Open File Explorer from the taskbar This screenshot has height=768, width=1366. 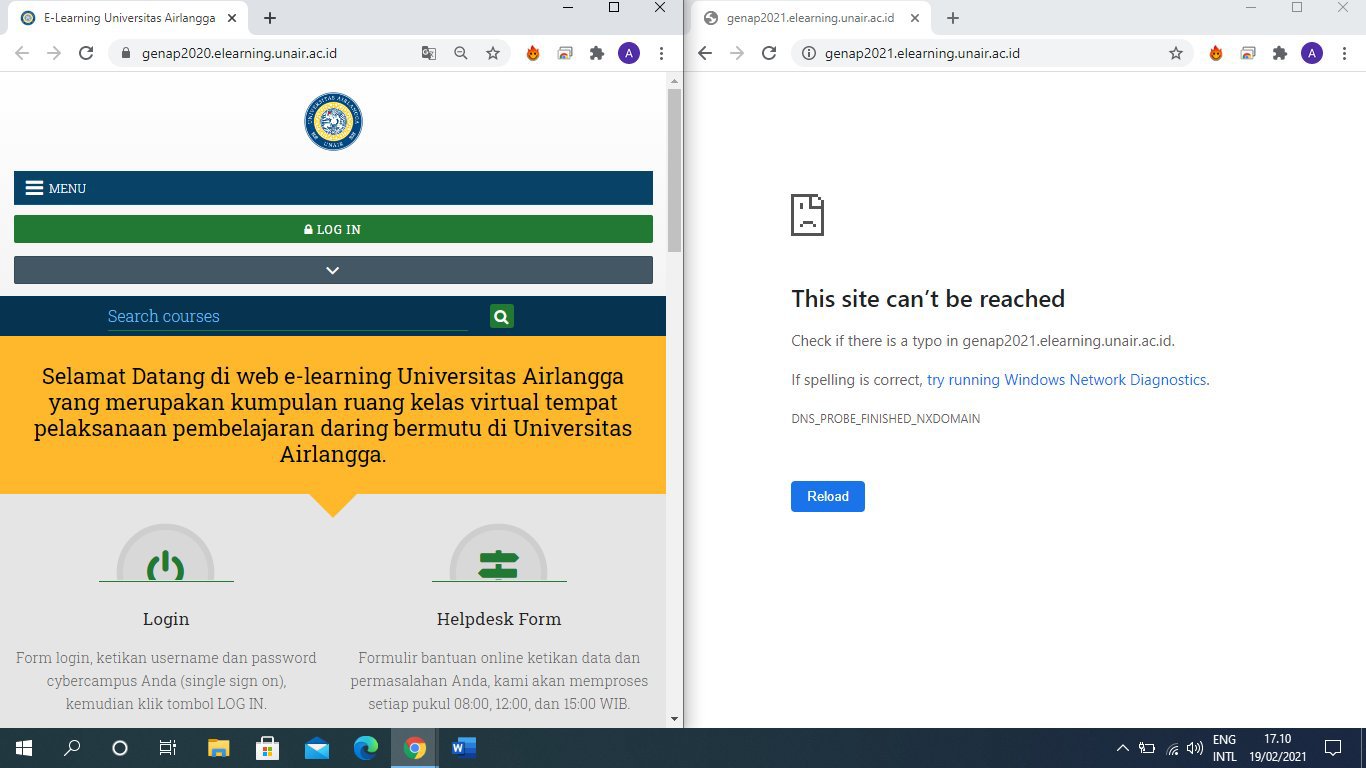(x=218, y=748)
